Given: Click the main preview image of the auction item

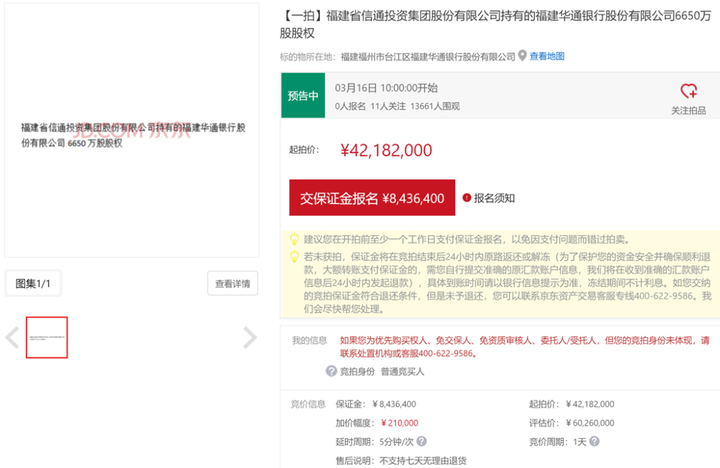Looking at the screenshot, I should pyautogui.click(x=132, y=135).
